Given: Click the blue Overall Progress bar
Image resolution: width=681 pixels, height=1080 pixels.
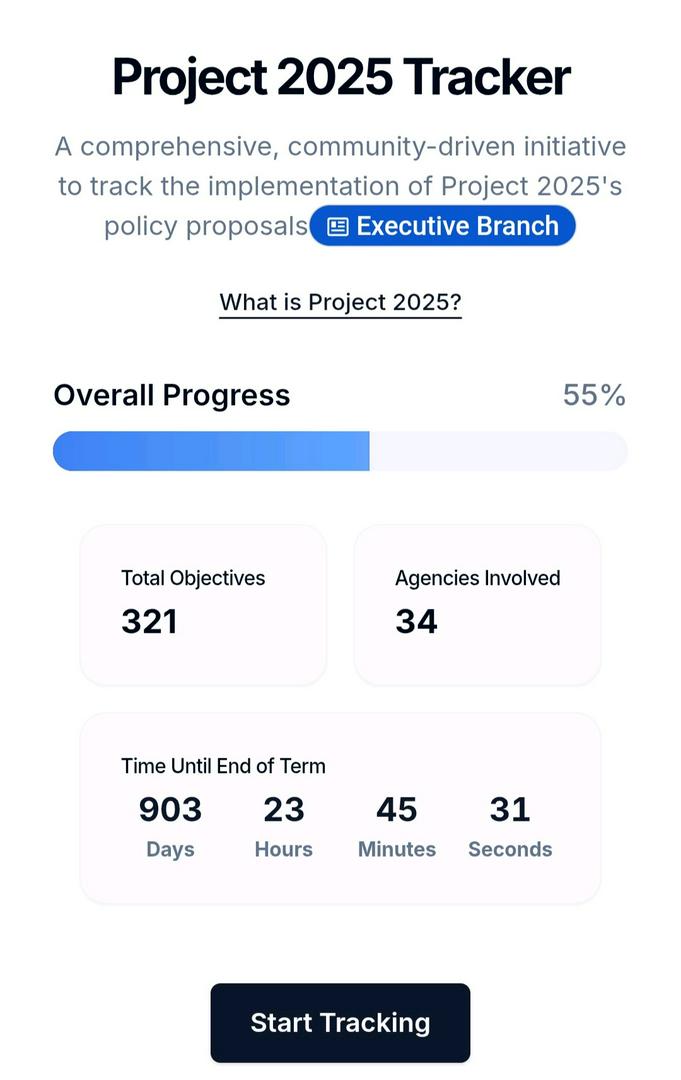Looking at the screenshot, I should [x=211, y=451].
